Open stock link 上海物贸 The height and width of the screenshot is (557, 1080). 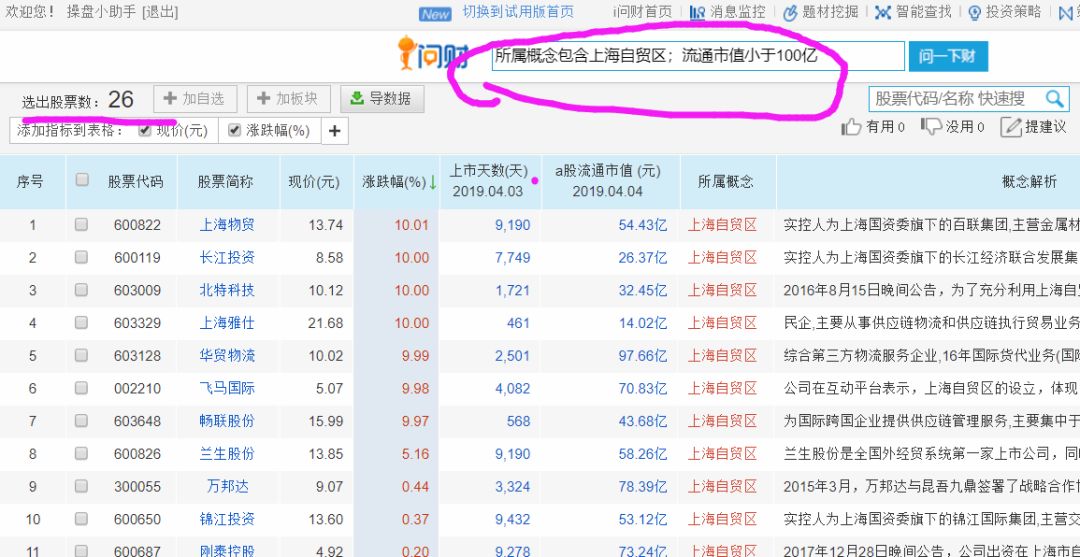[x=227, y=224]
